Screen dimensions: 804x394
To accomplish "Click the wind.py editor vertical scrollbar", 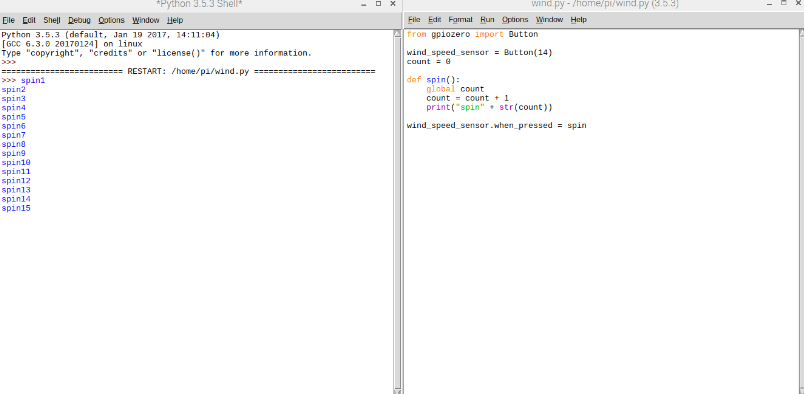I will coord(802,211).
